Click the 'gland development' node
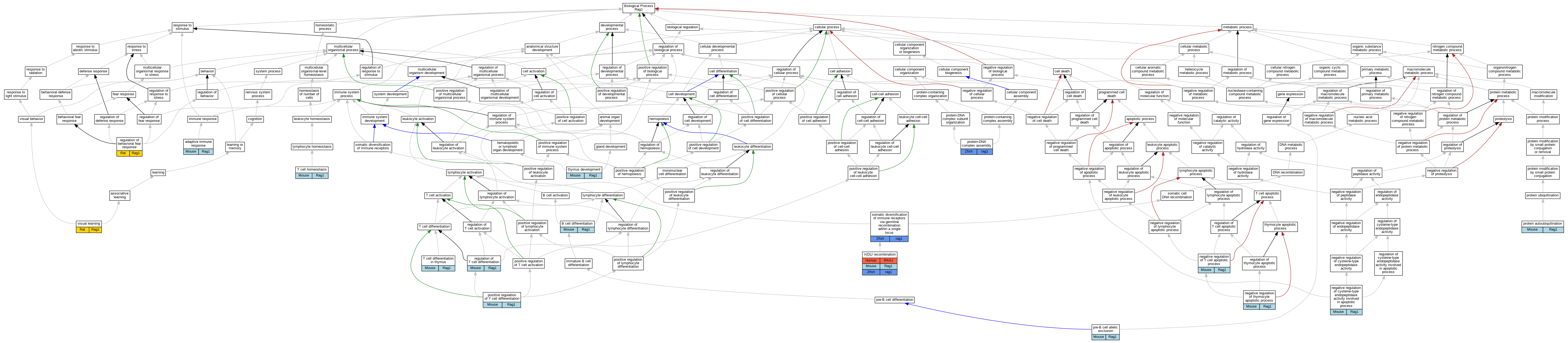This screenshot has height=343, width=1568. (x=610, y=147)
